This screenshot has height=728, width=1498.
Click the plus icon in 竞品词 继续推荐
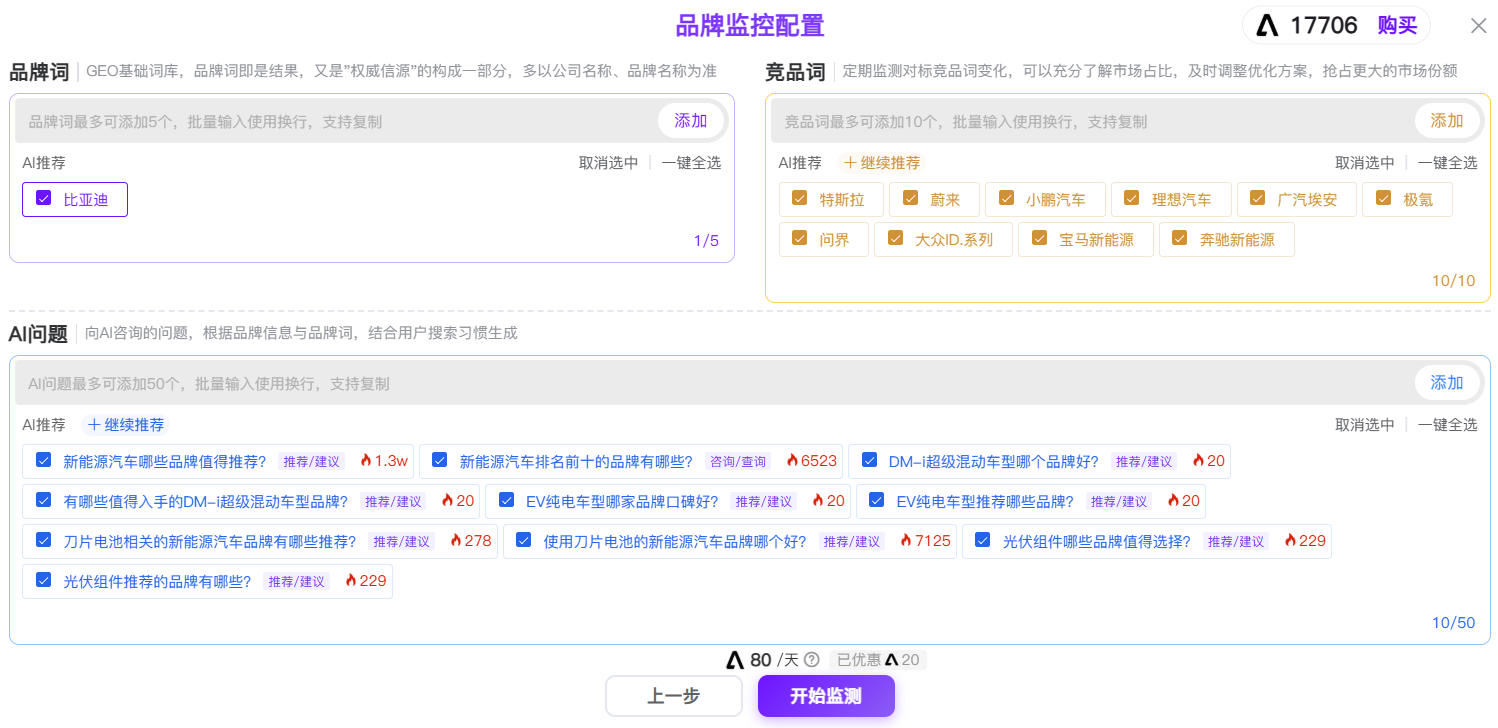851,163
